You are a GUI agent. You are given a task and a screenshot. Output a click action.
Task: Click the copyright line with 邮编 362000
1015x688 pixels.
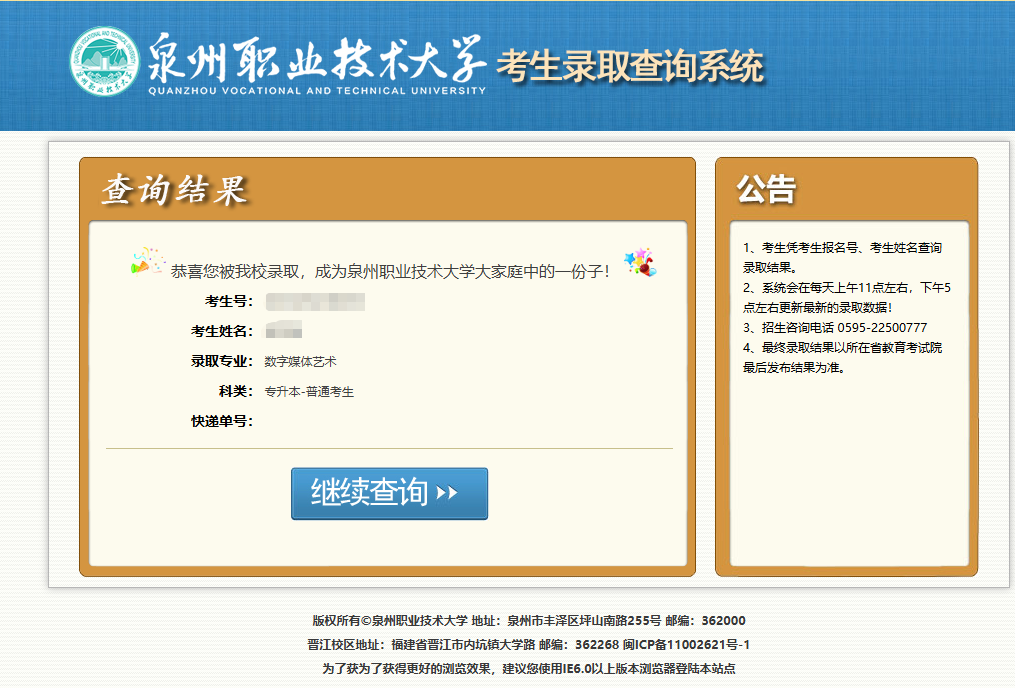(529, 621)
